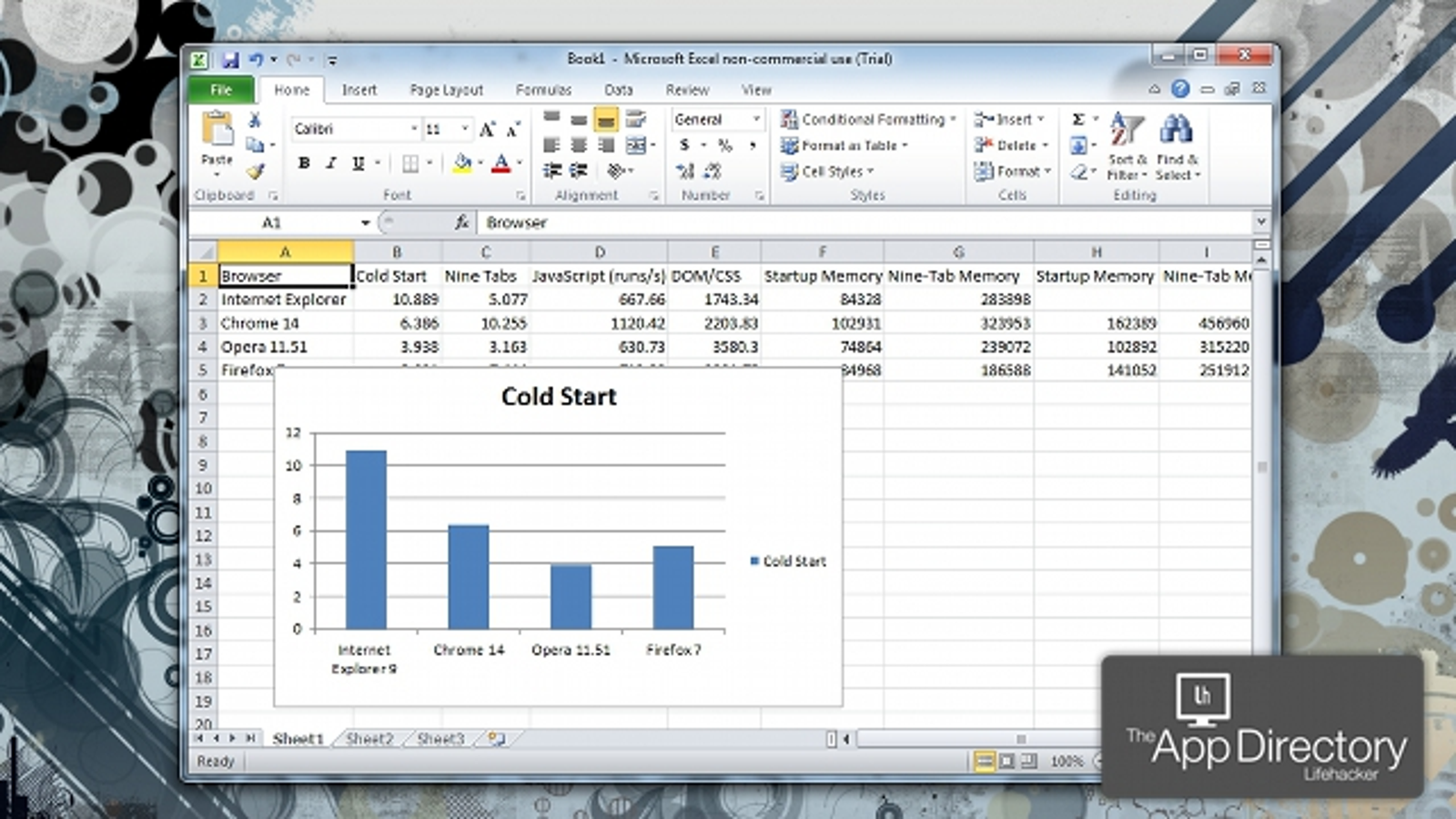Click the Copy icon in Clipboard group
1456x819 pixels.
click(255, 145)
